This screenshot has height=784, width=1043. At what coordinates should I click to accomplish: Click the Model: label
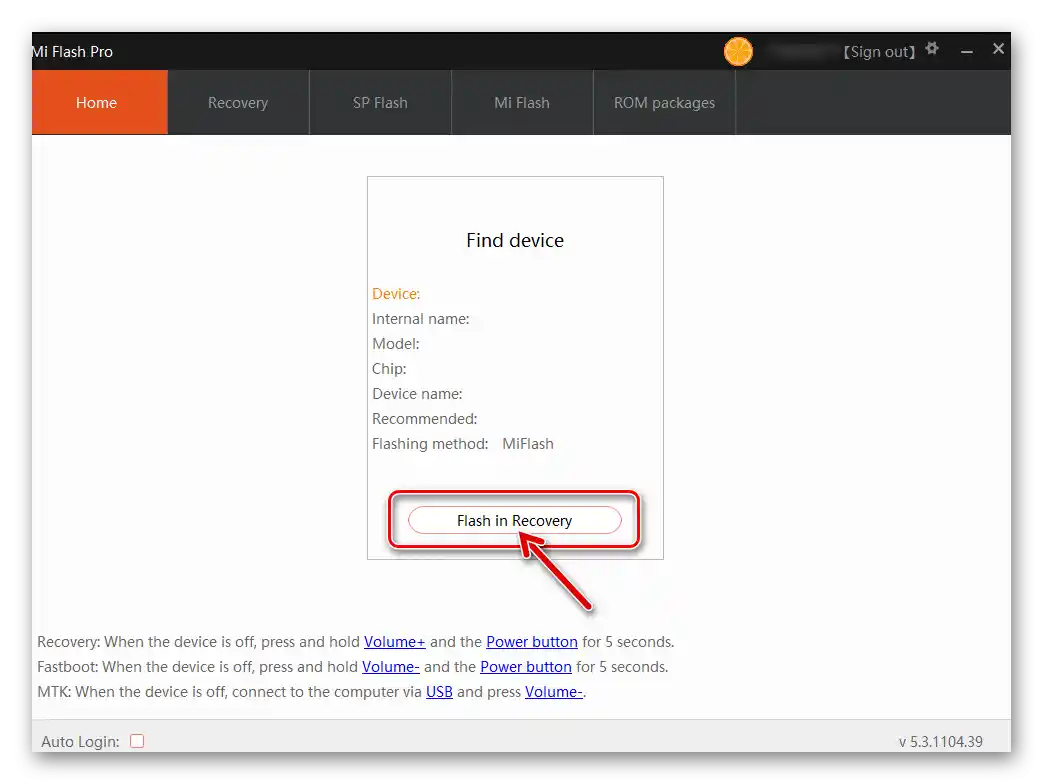396,344
